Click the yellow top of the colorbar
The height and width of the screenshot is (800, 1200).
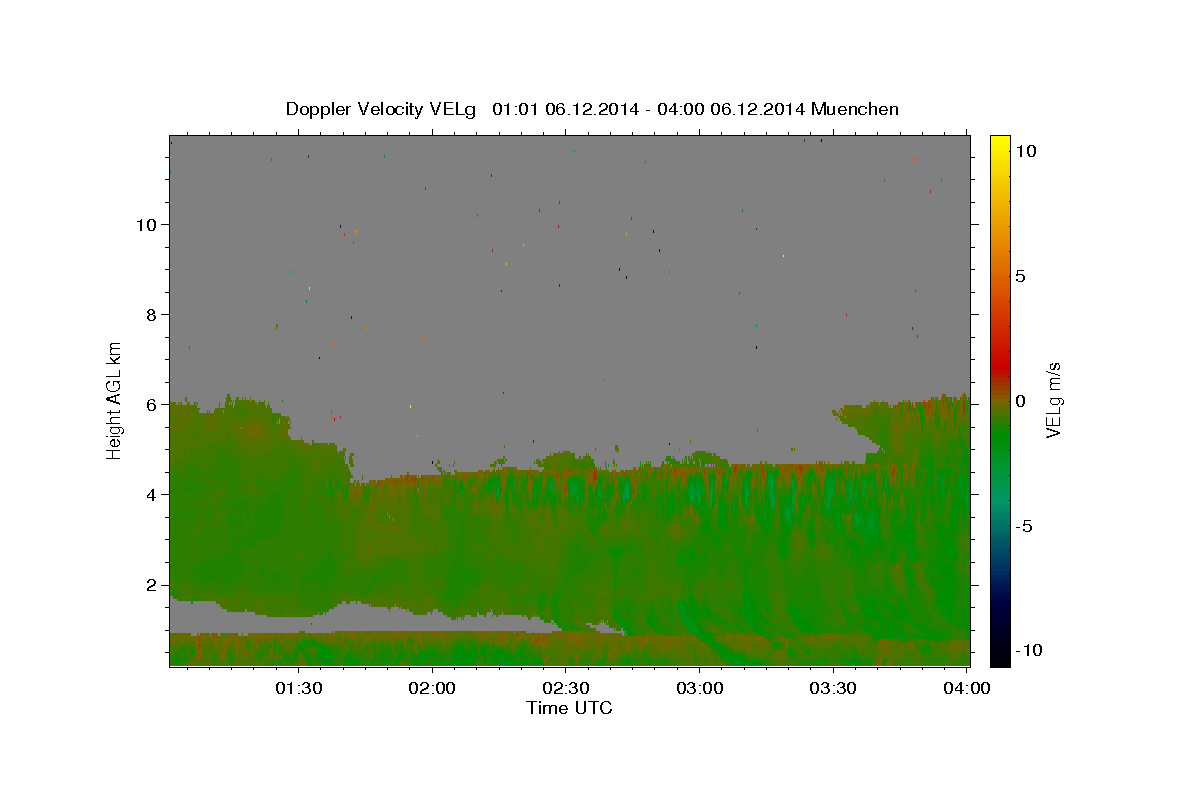pyautogui.click(x=999, y=145)
